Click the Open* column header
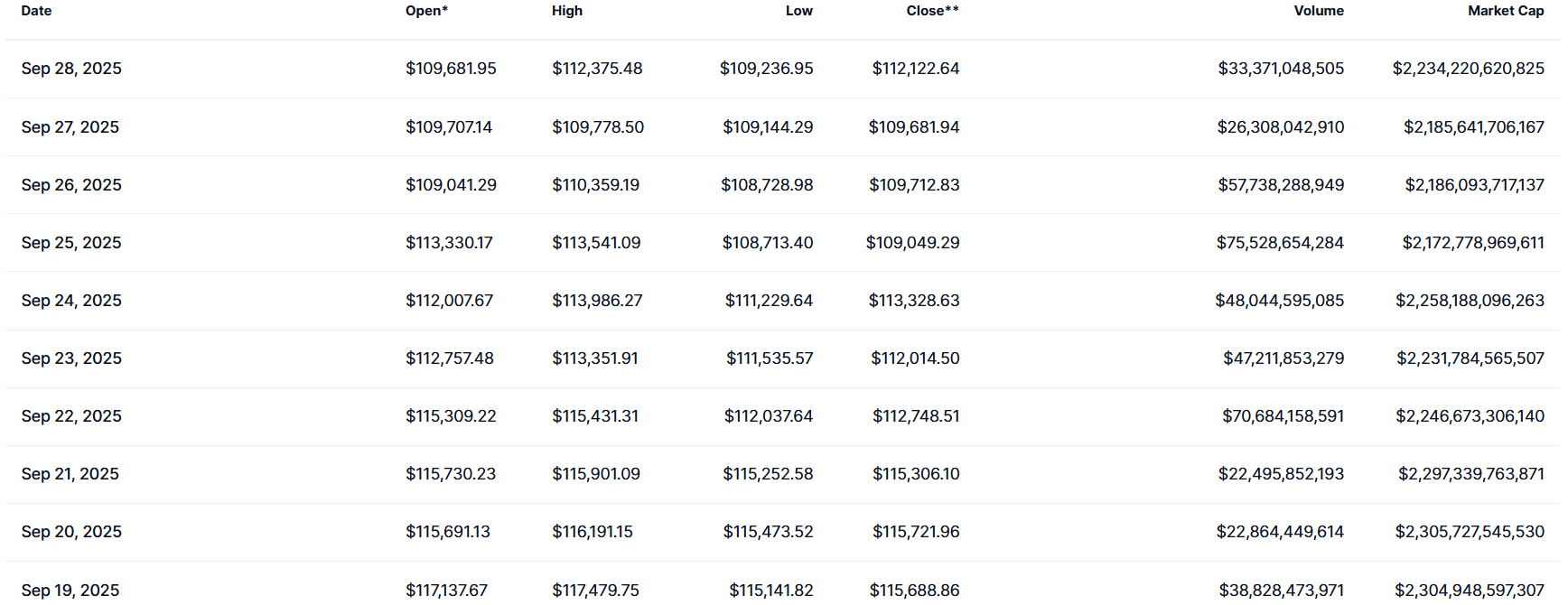 pos(426,11)
